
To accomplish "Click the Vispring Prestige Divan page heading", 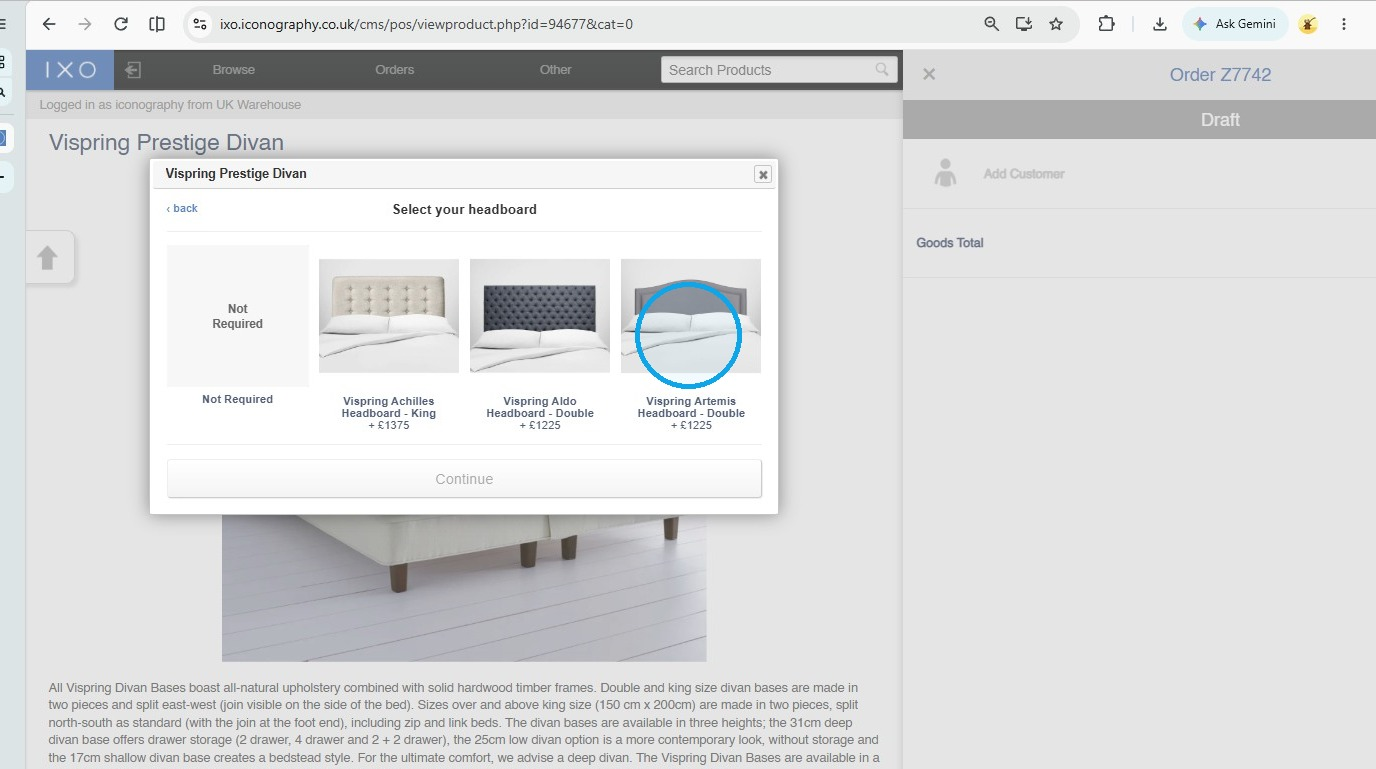I will [x=166, y=142].
